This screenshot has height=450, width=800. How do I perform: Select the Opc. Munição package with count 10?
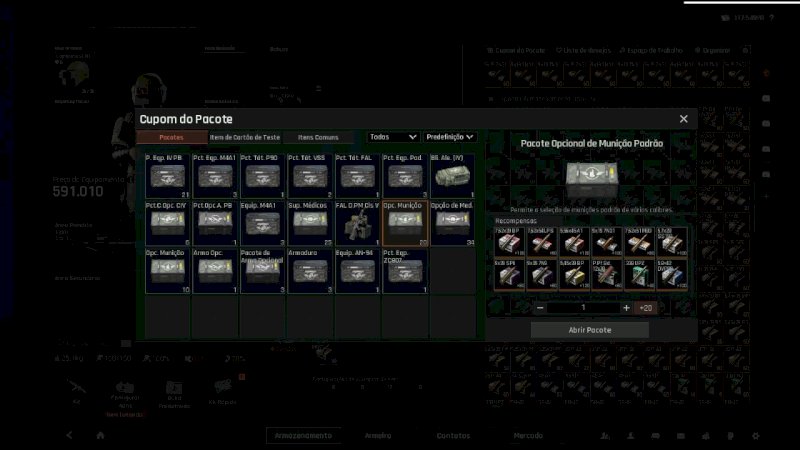click(x=167, y=271)
